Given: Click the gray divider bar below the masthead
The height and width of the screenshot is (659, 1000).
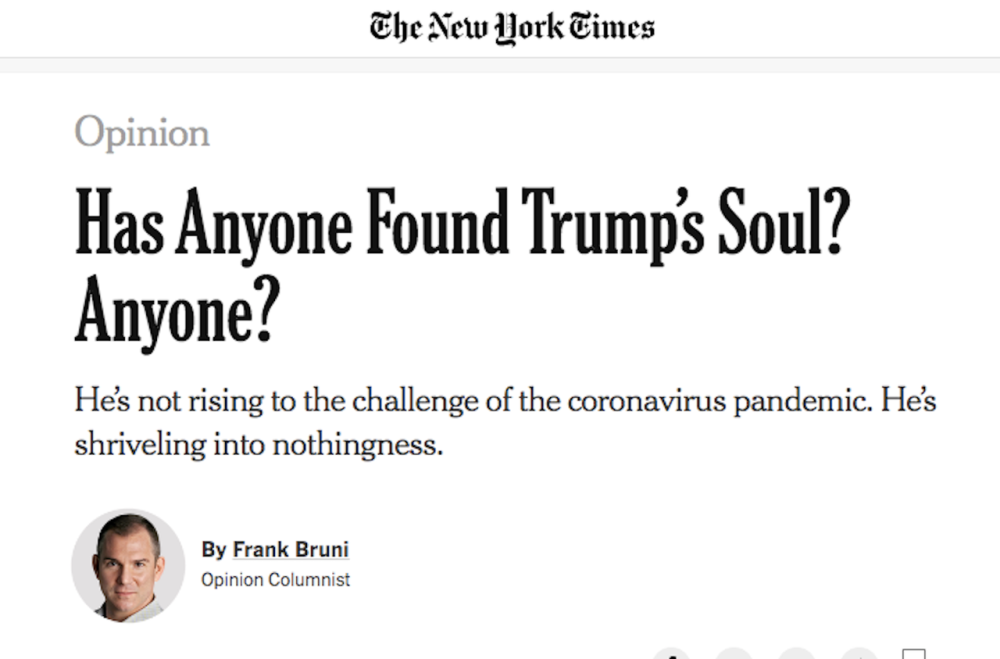Looking at the screenshot, I should (500, 65).
